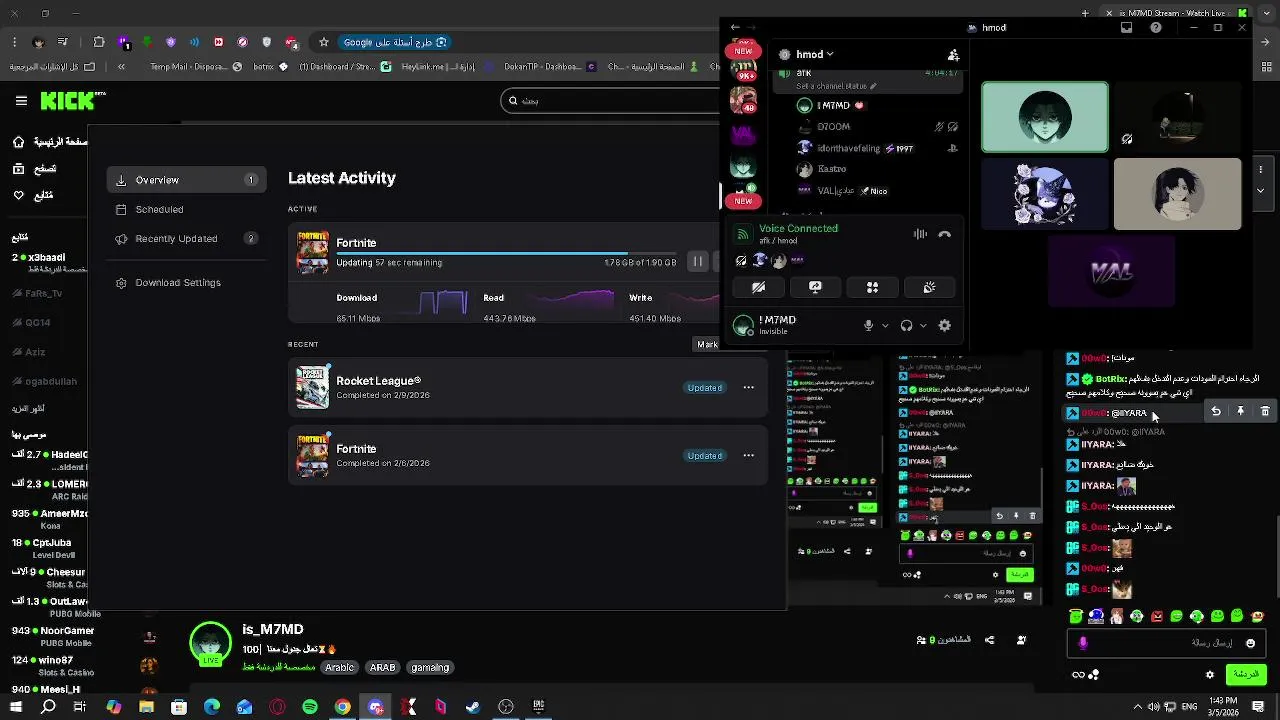This screenshot has height=720, width=1280.
Task: Open microphone input options arrow
Action: 885,326
